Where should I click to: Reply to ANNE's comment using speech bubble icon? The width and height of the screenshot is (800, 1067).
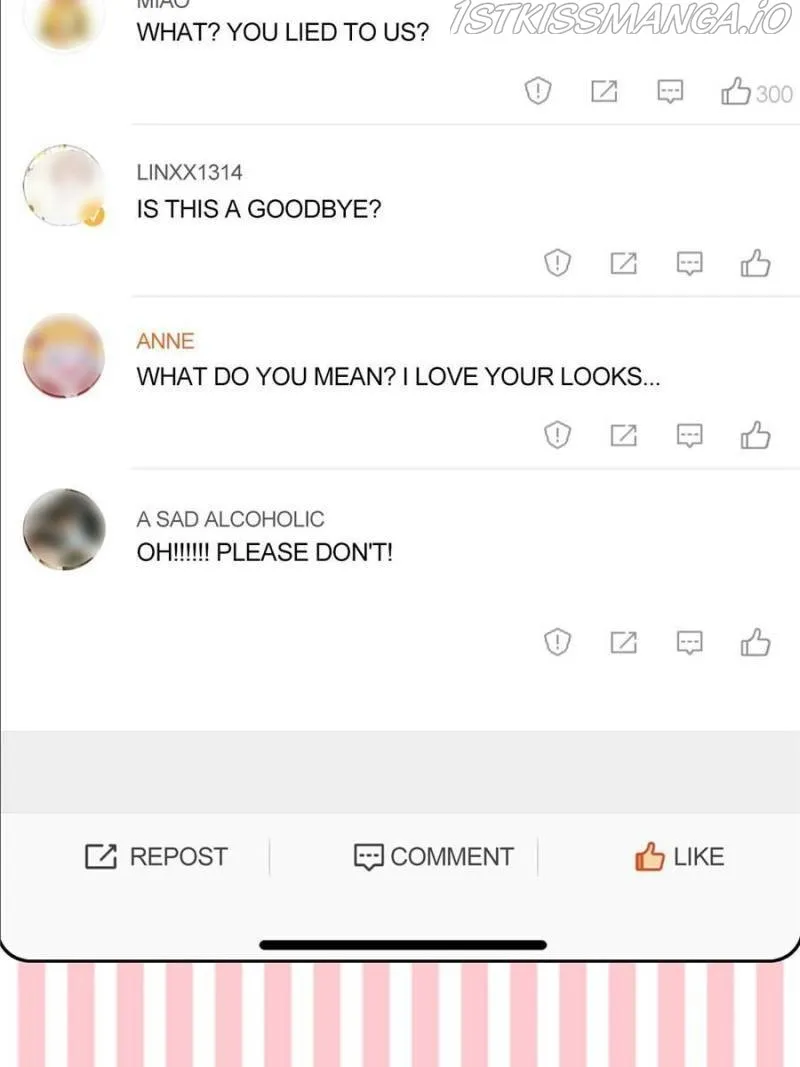point(689,436)
